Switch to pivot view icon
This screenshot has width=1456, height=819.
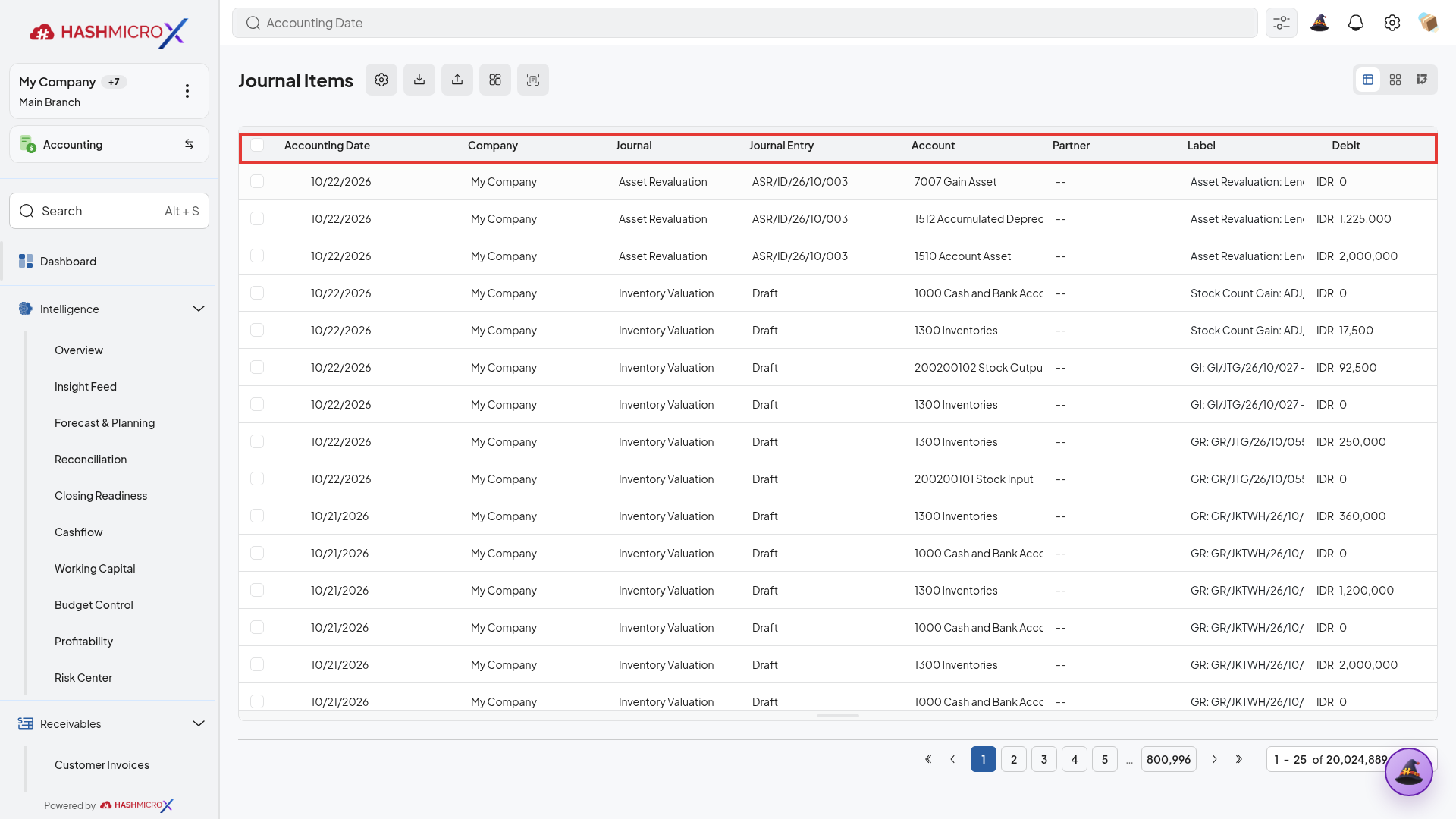1422,80
